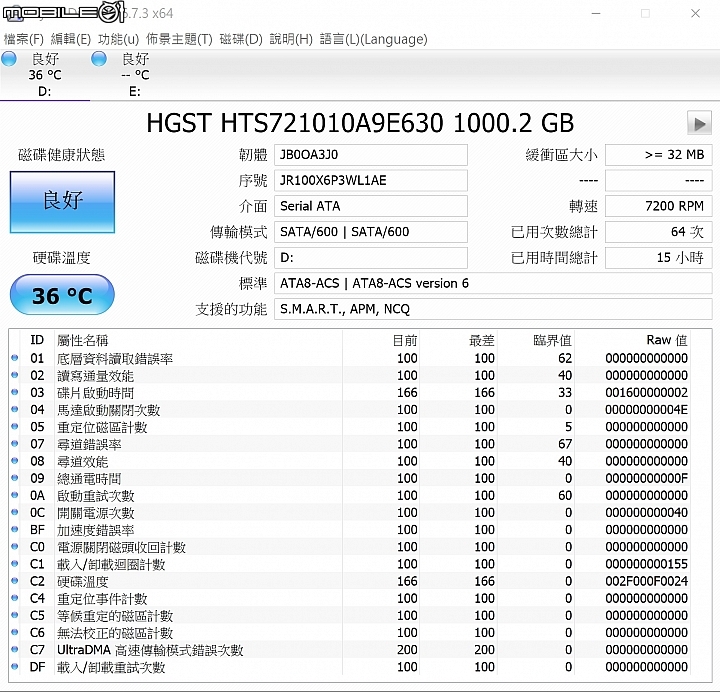
Task: Click the Raw 值 column header
Action: [x=667, y=340]
